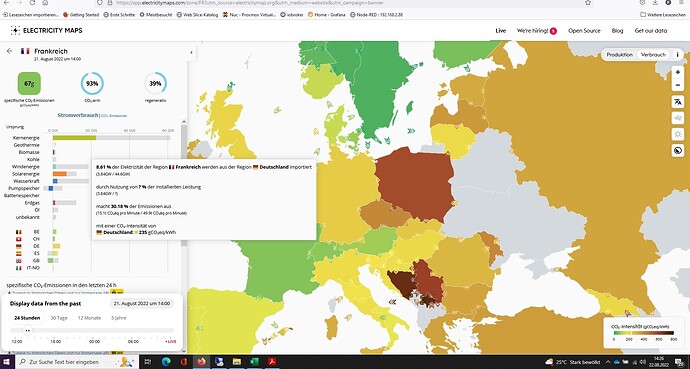Click the time slider handle
The image size is (690, 369).
point(27,330)
